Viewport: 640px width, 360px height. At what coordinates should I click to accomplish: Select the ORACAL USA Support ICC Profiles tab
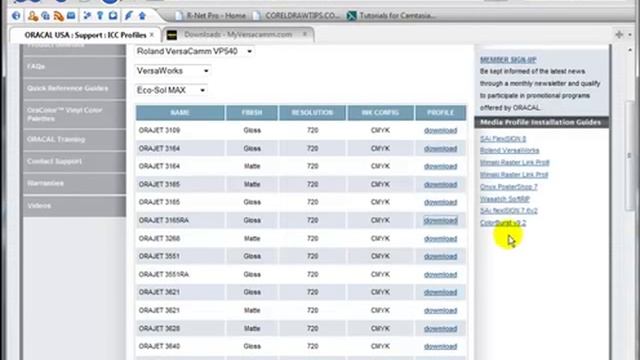click(x=85, y=35)
